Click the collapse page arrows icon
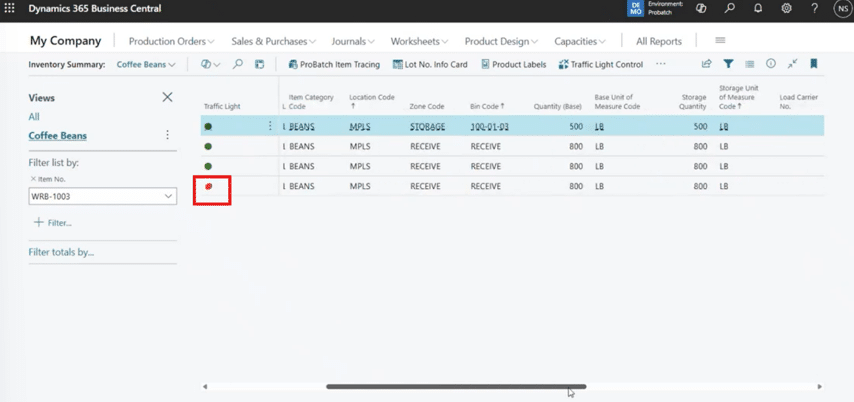This screenshot has width=854, height=402. pos(792,64)
